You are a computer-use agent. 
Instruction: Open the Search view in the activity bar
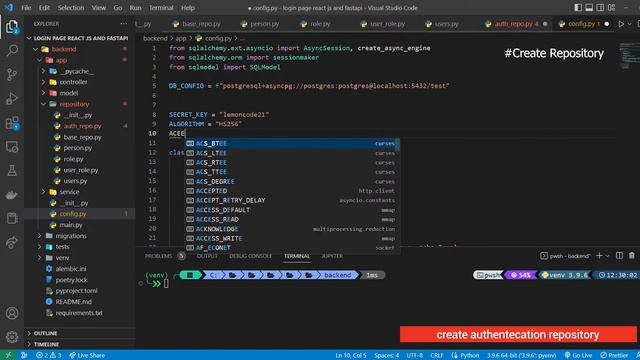point(12,51)
